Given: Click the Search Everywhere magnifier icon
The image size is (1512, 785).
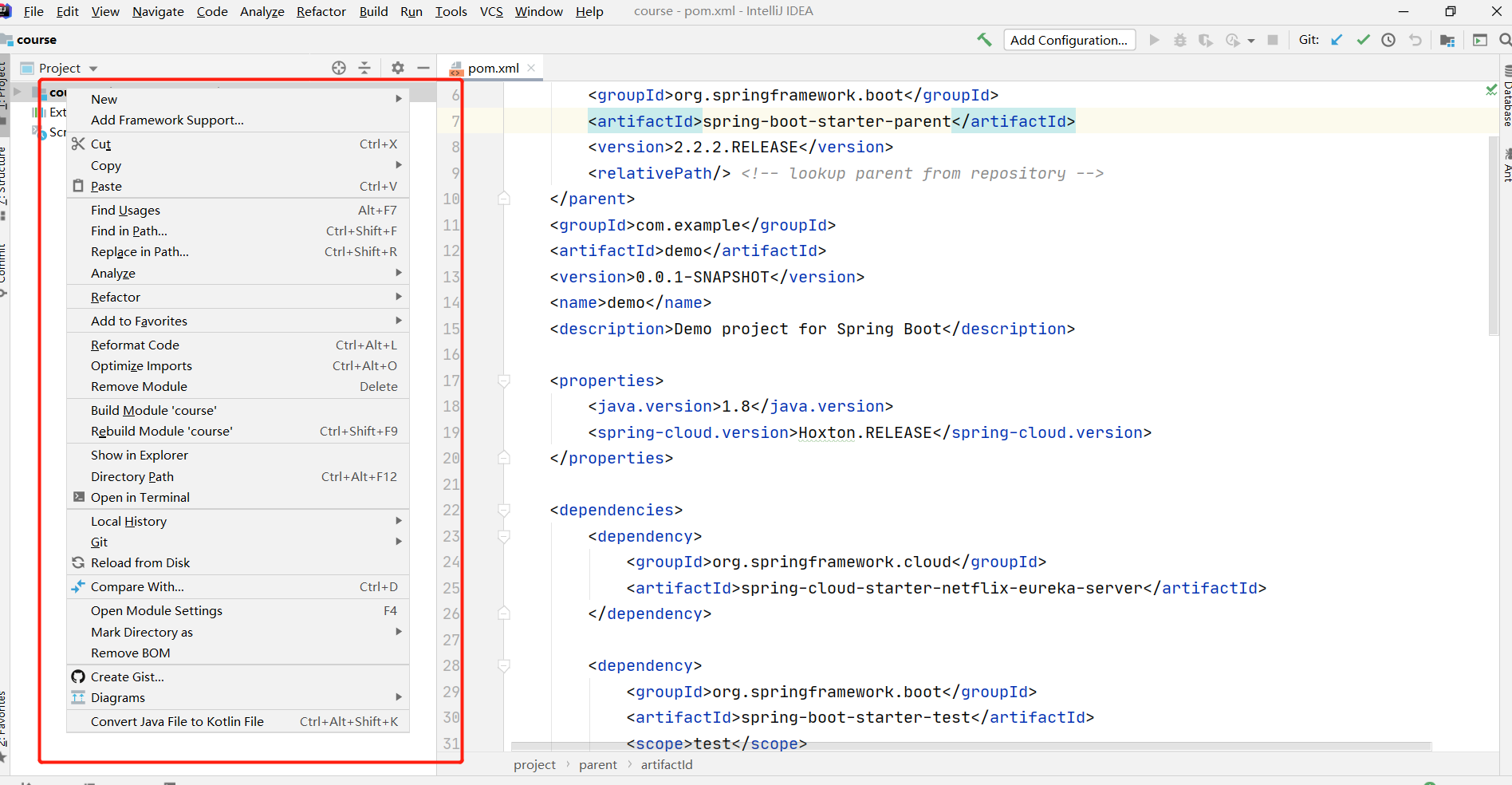Looking at the screenshot, I should (x=1505, y=40).
